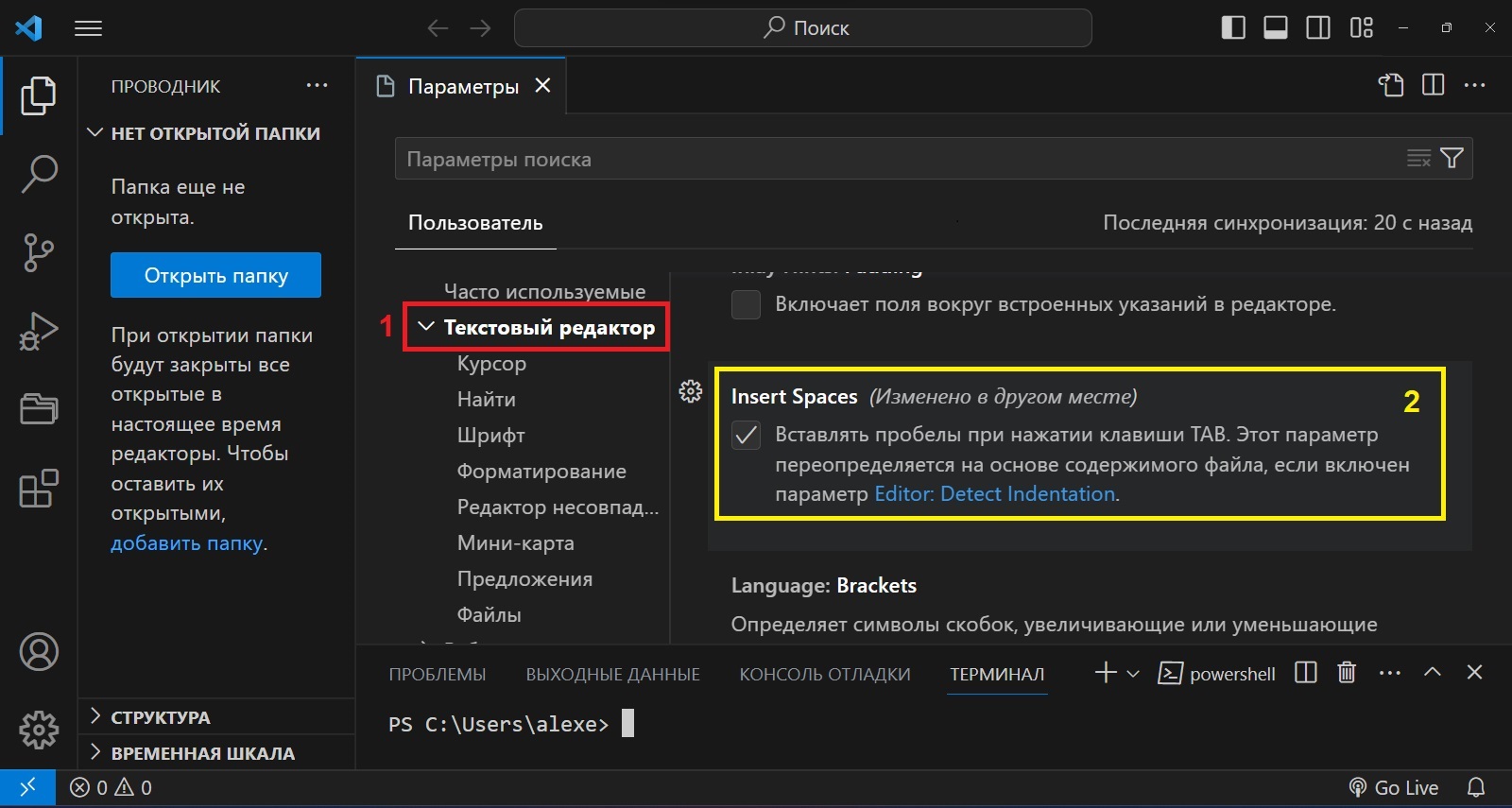Follow the добавить папку link
Image resolution: width=1512 pixels, height=808 pixels.
[x=186, y=543]
